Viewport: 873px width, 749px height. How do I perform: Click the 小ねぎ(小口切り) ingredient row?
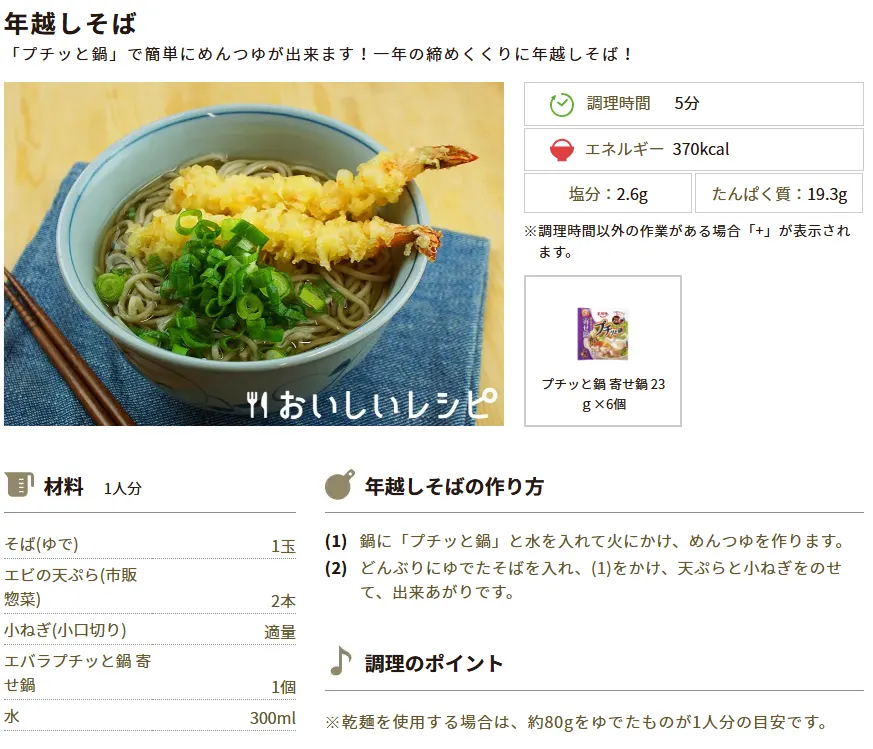[x=150, y=630]
